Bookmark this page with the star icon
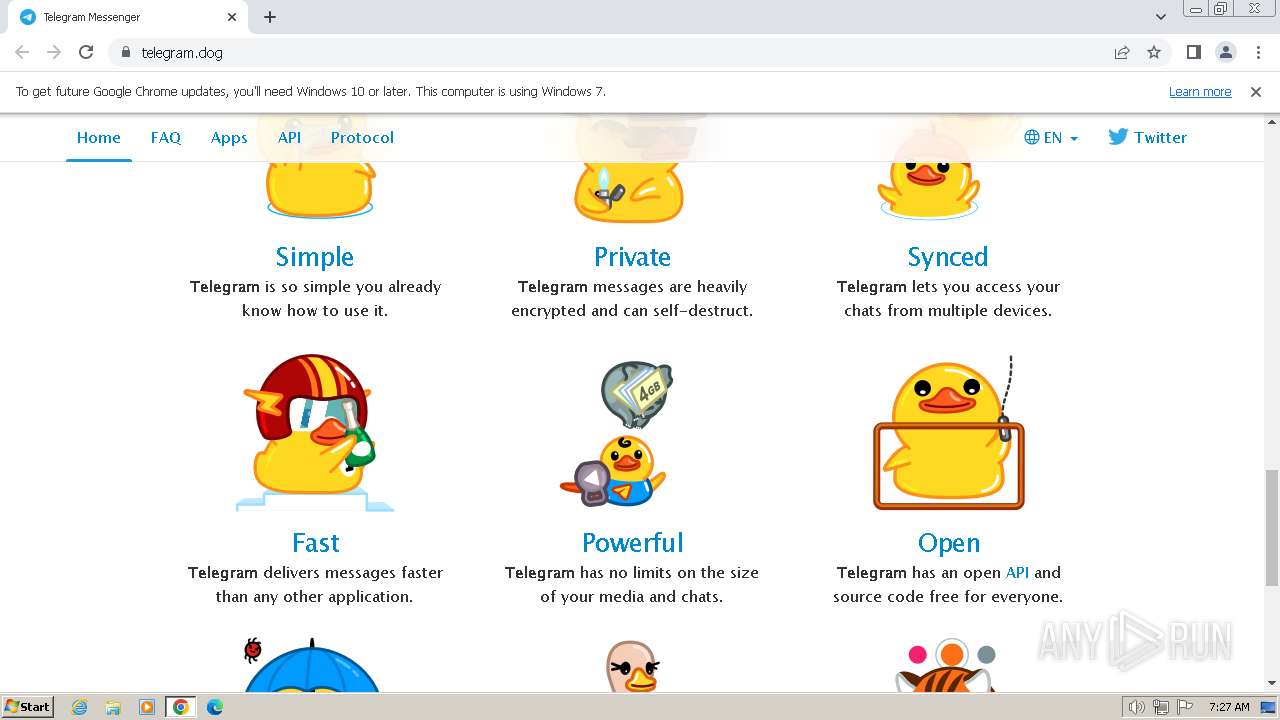The width and height of the screenshot is (1280, 720). coord(1154,52)
